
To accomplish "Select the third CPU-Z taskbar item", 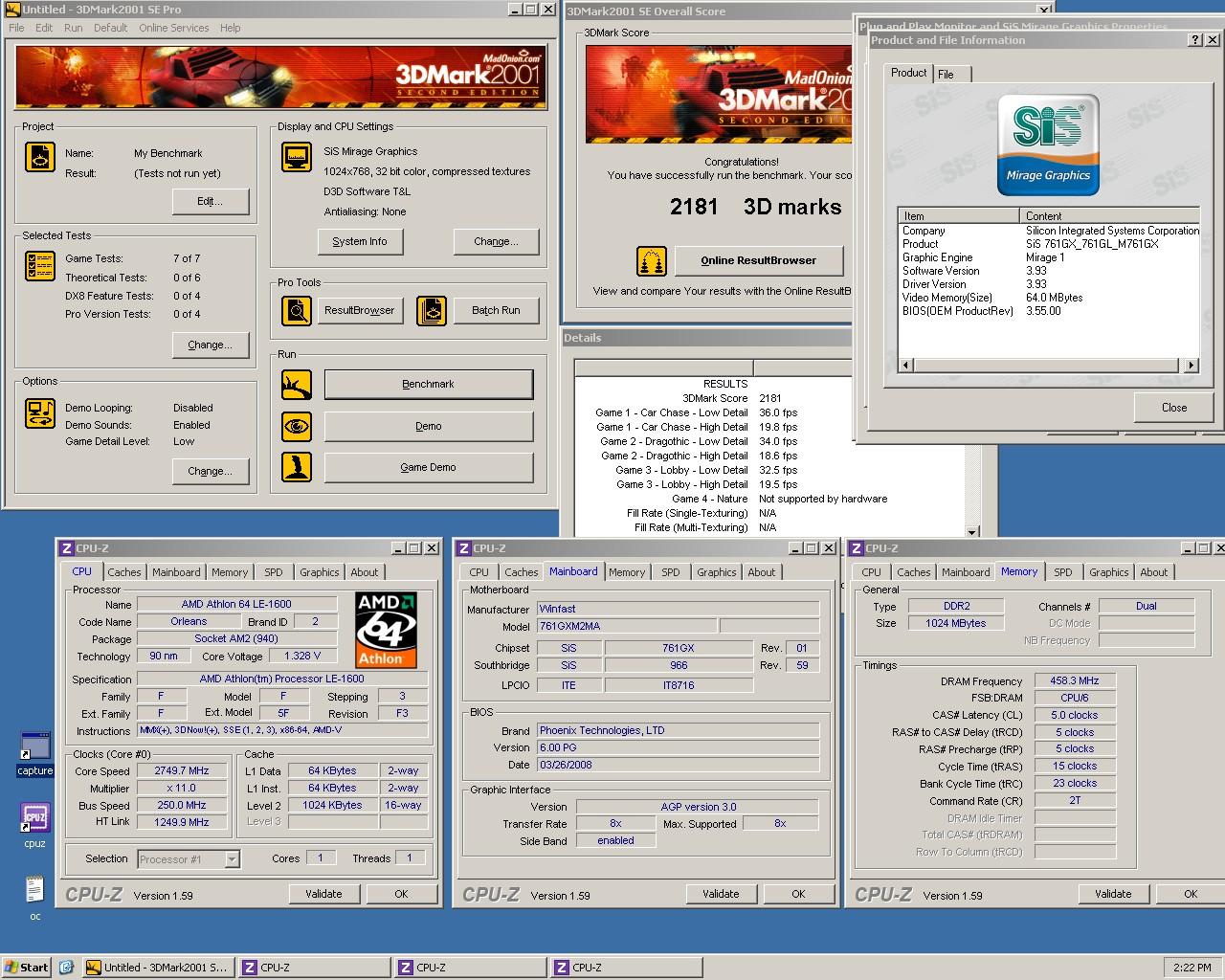I will [x=626, y=968].
